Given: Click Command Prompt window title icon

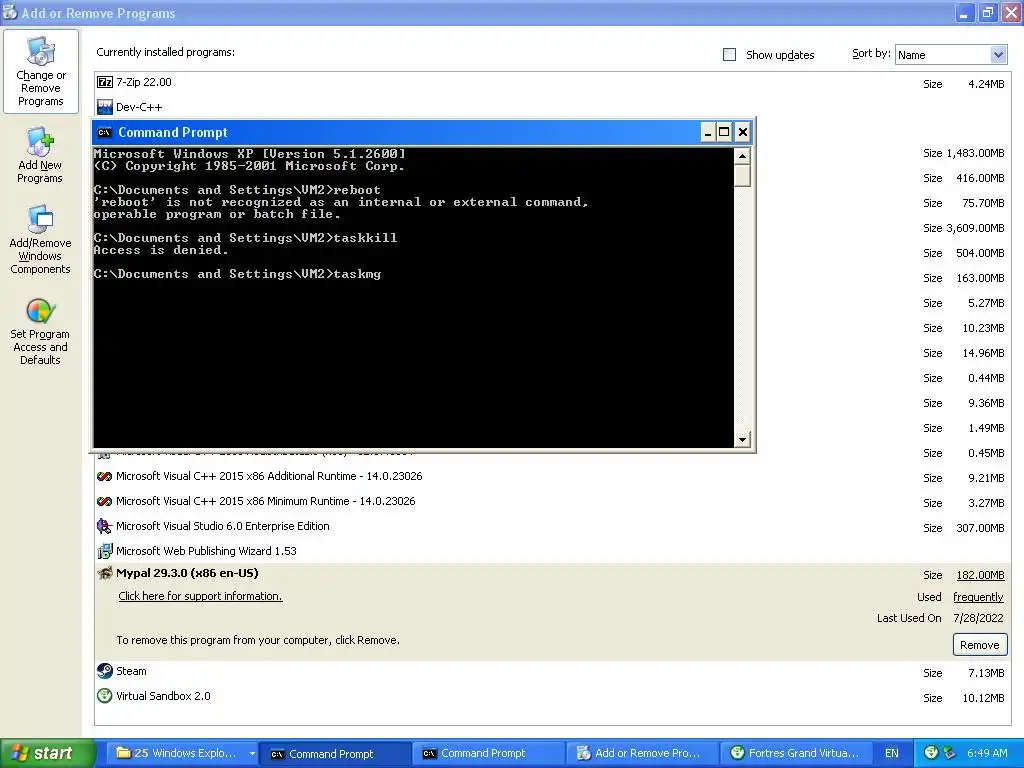Looking at the screenshot, I should [x=104, y=133].
